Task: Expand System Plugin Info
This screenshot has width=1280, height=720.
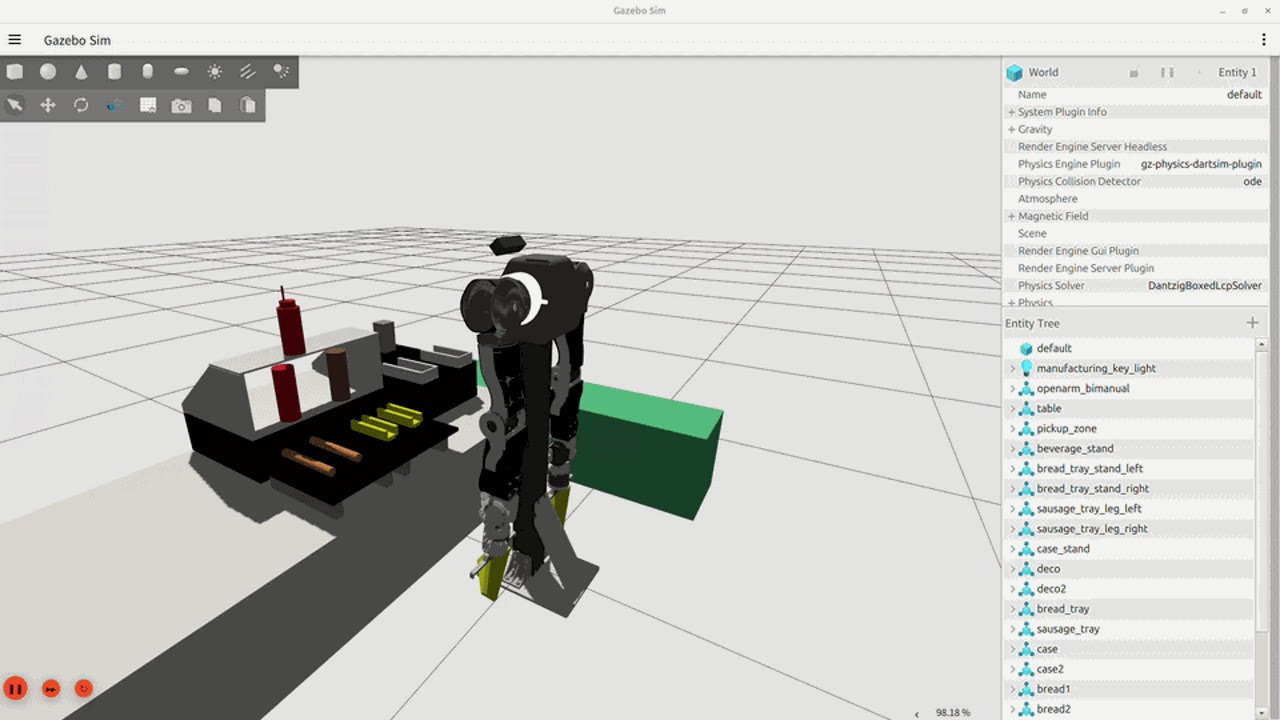Action: pyautogui.click(x=1011, y=112)
